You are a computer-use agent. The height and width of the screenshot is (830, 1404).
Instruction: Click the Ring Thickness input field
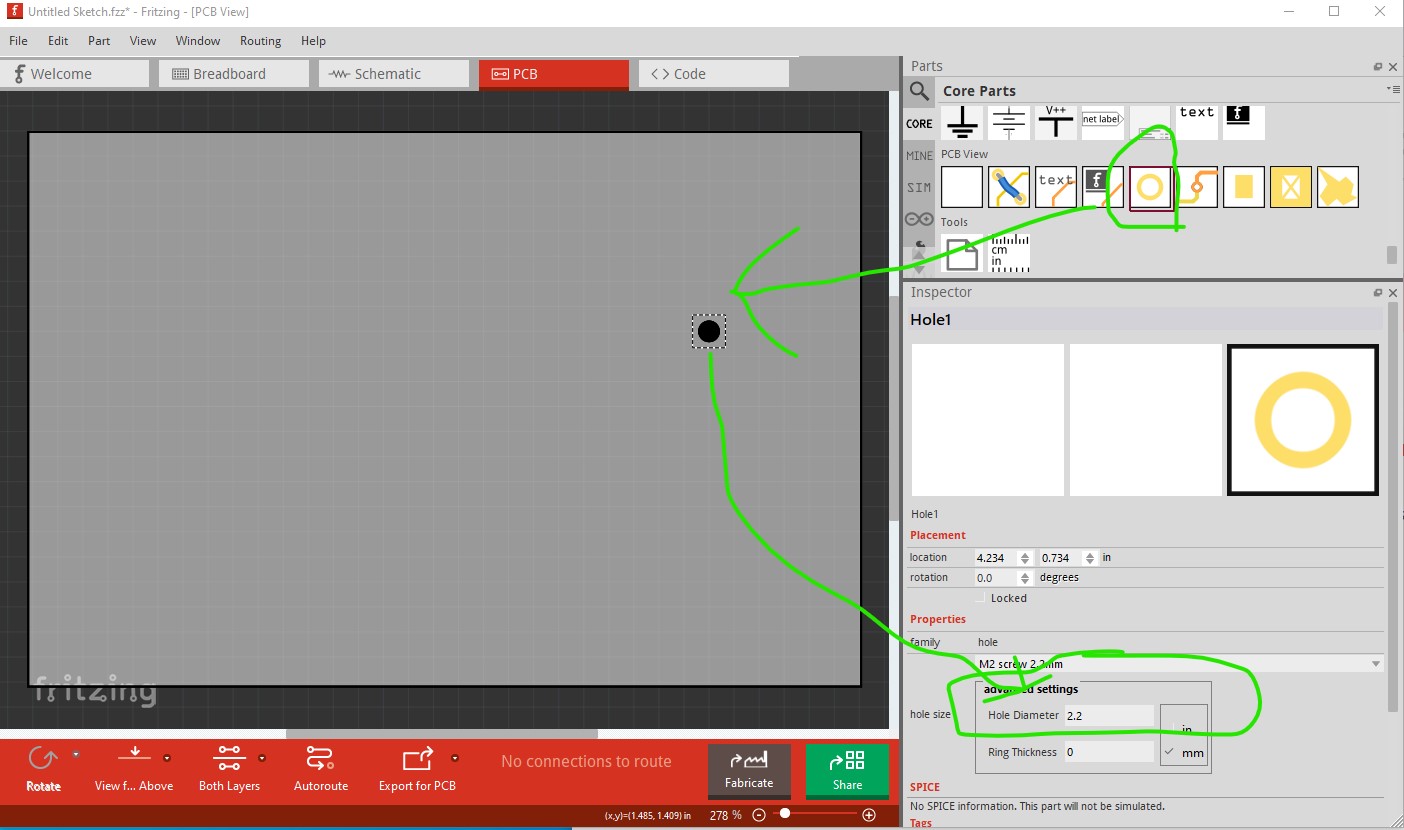[1109, 752]
